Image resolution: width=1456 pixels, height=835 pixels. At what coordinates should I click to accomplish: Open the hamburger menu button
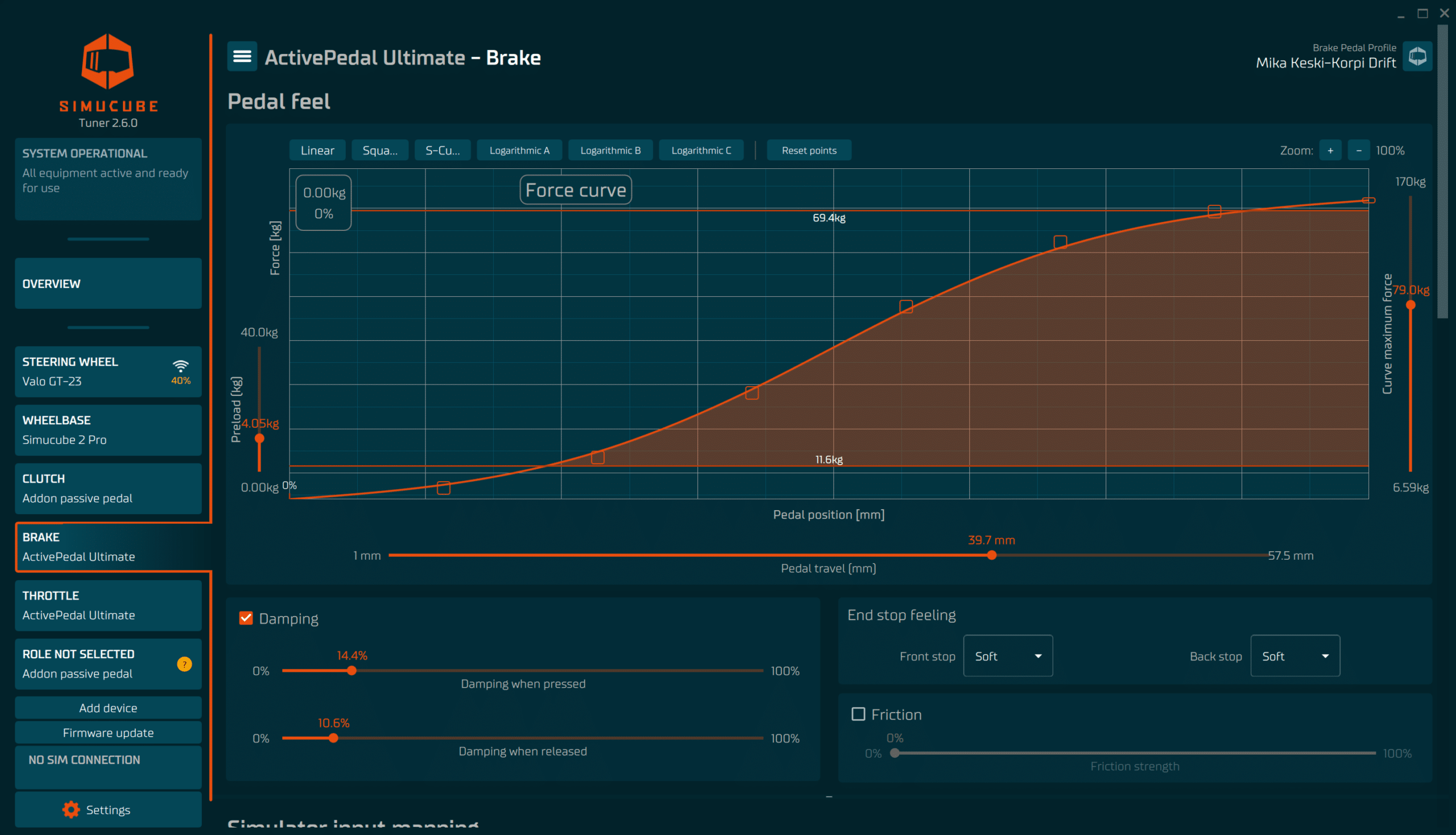pos(242,57)
